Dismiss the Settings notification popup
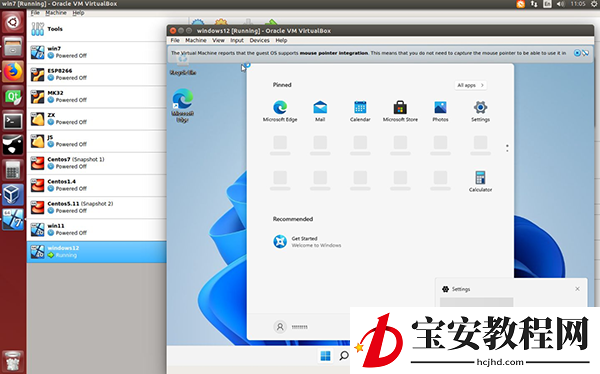The image size is (600, 374). click(x=577, y=289)
